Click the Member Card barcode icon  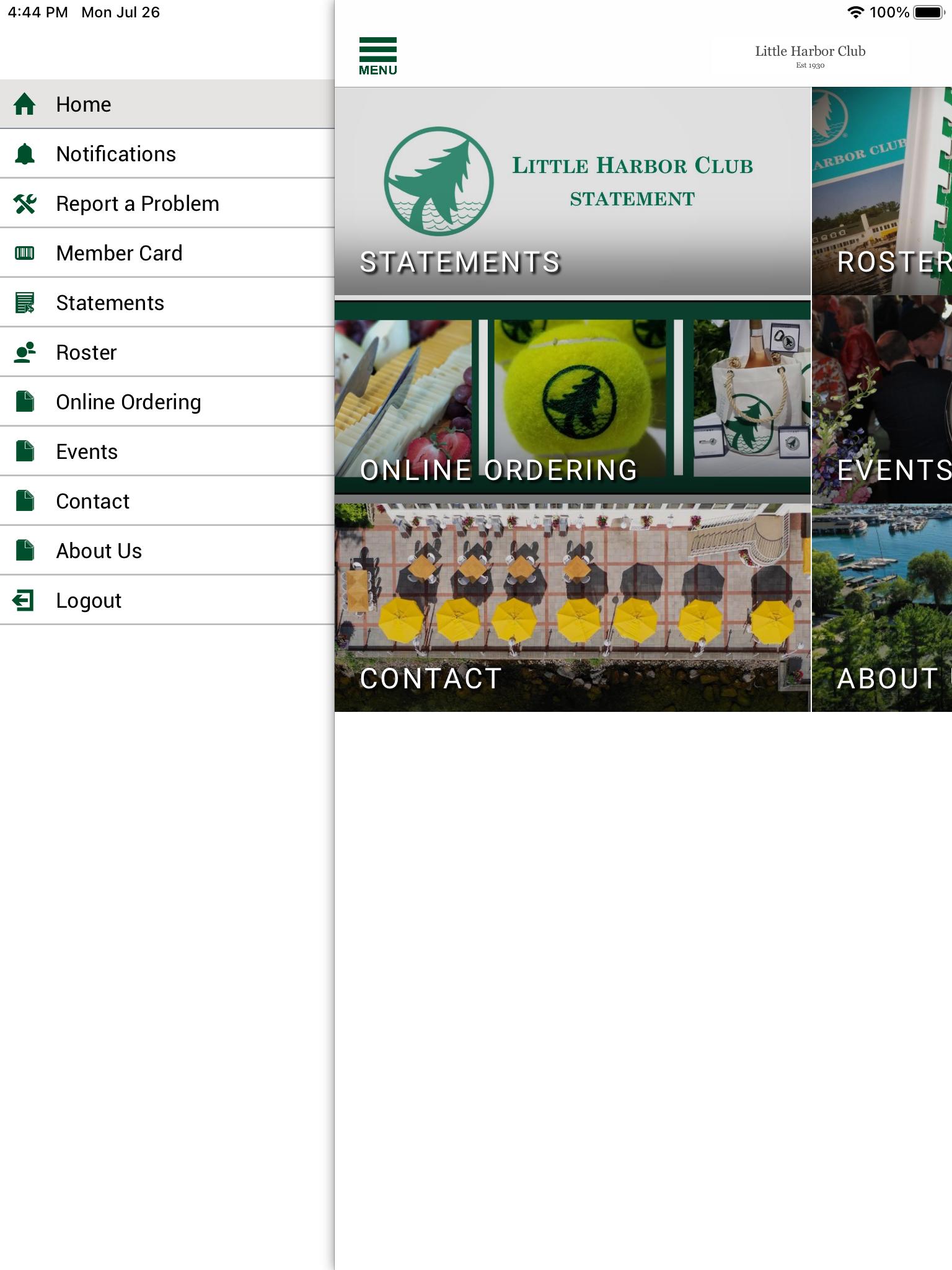click(x=25, y=253)
